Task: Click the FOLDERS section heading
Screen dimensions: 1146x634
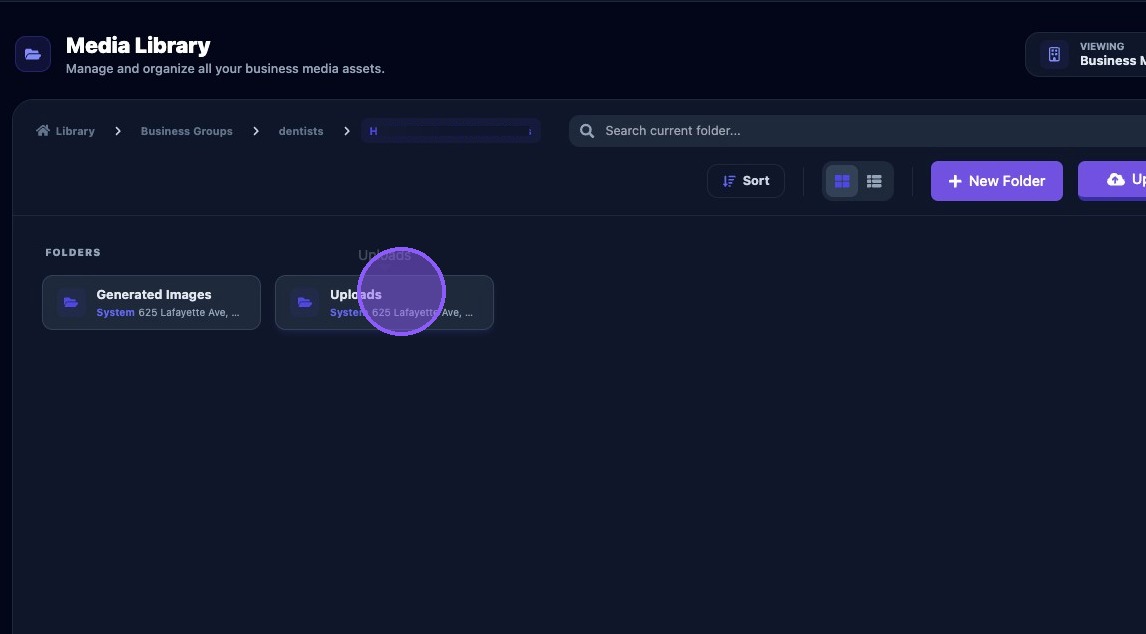Action: coord(73,252)
